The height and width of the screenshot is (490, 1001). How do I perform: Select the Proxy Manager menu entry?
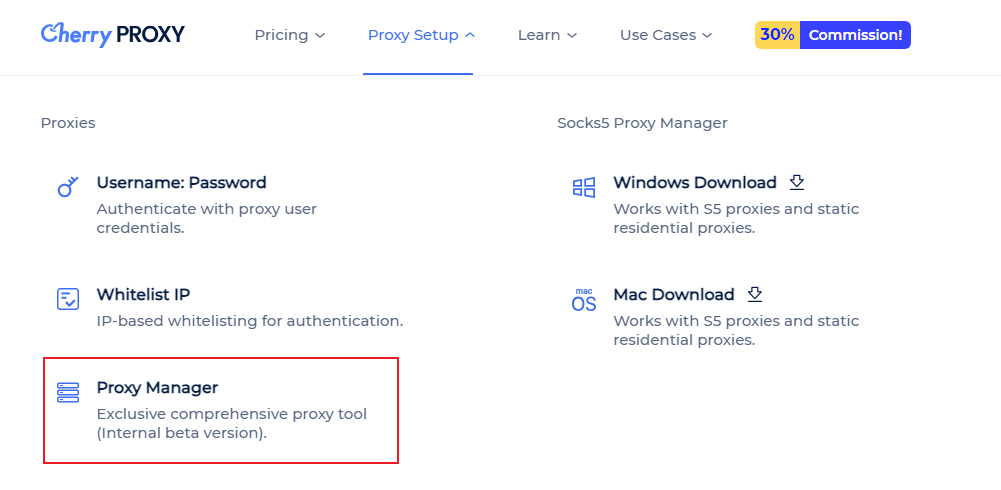[157, 388]
